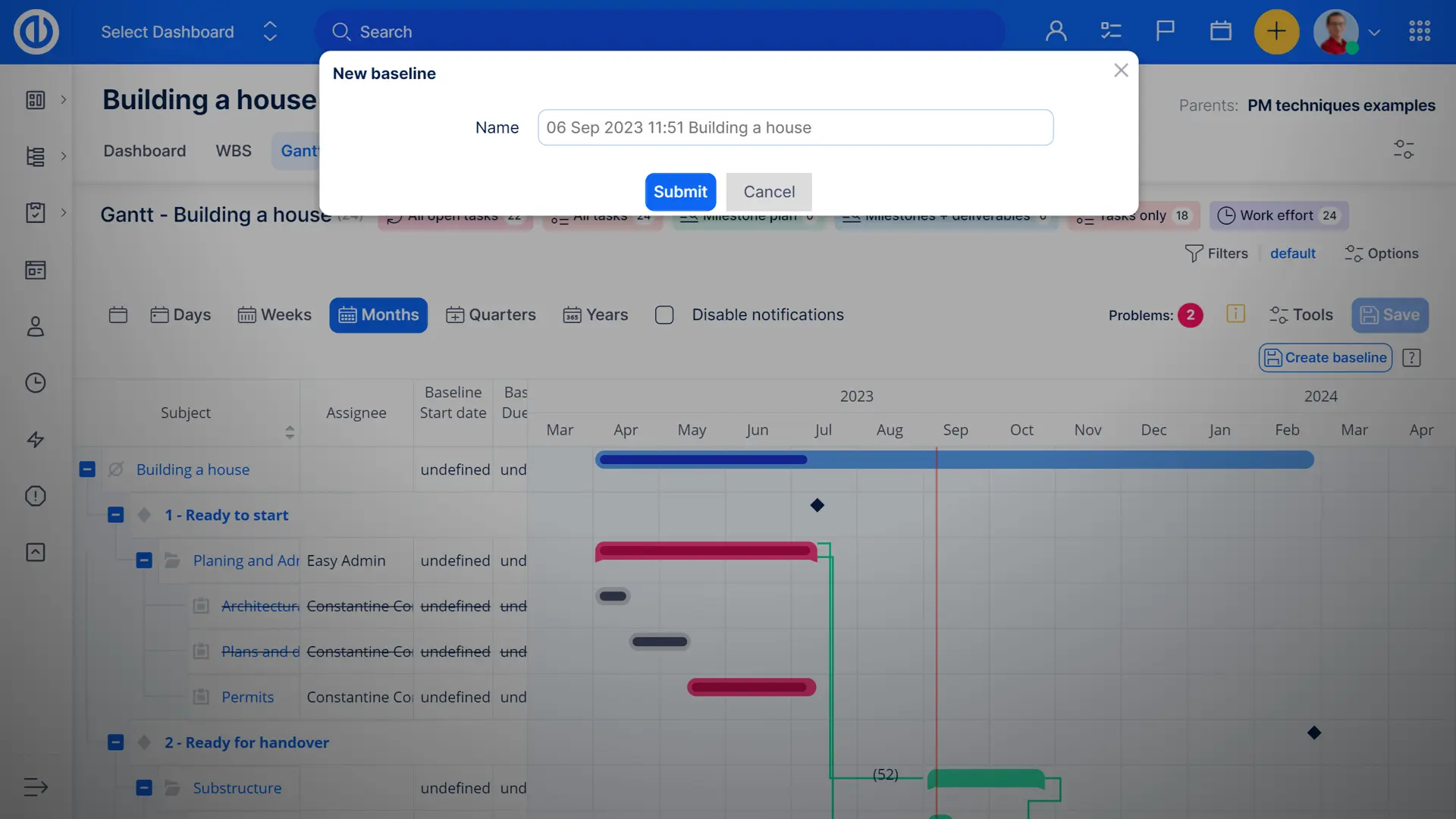This screenshot has width=1456, height=819.
Task: Collapse the Substructure task group
Action: (x=144, y=788)
